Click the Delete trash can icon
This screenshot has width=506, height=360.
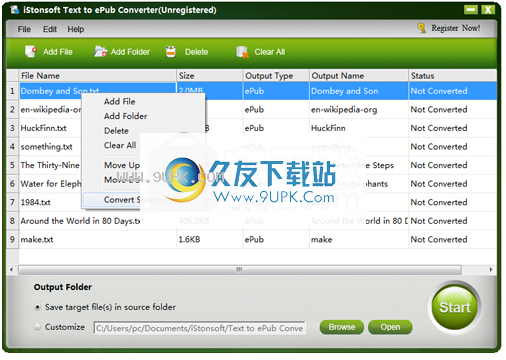click(x=171, y=52)
